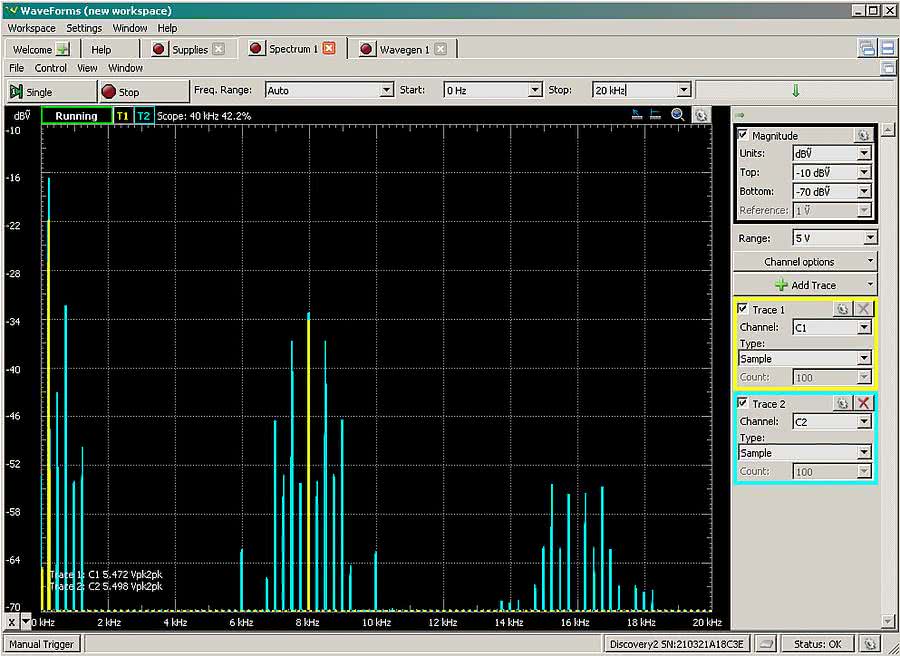Open Trace 2 settings gear icon
The height and width of the screenshot is (656, 900).
tap(842, 403)
